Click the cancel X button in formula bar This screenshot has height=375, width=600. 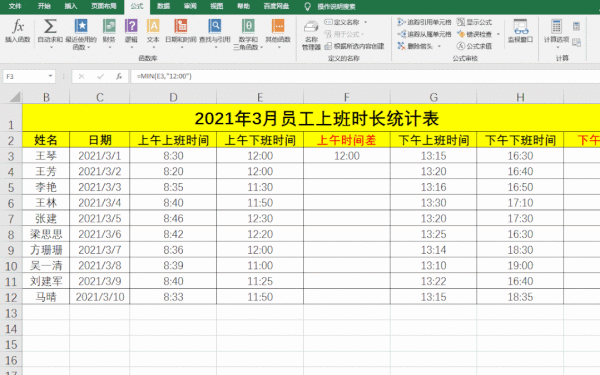click(x=81, y=77)
